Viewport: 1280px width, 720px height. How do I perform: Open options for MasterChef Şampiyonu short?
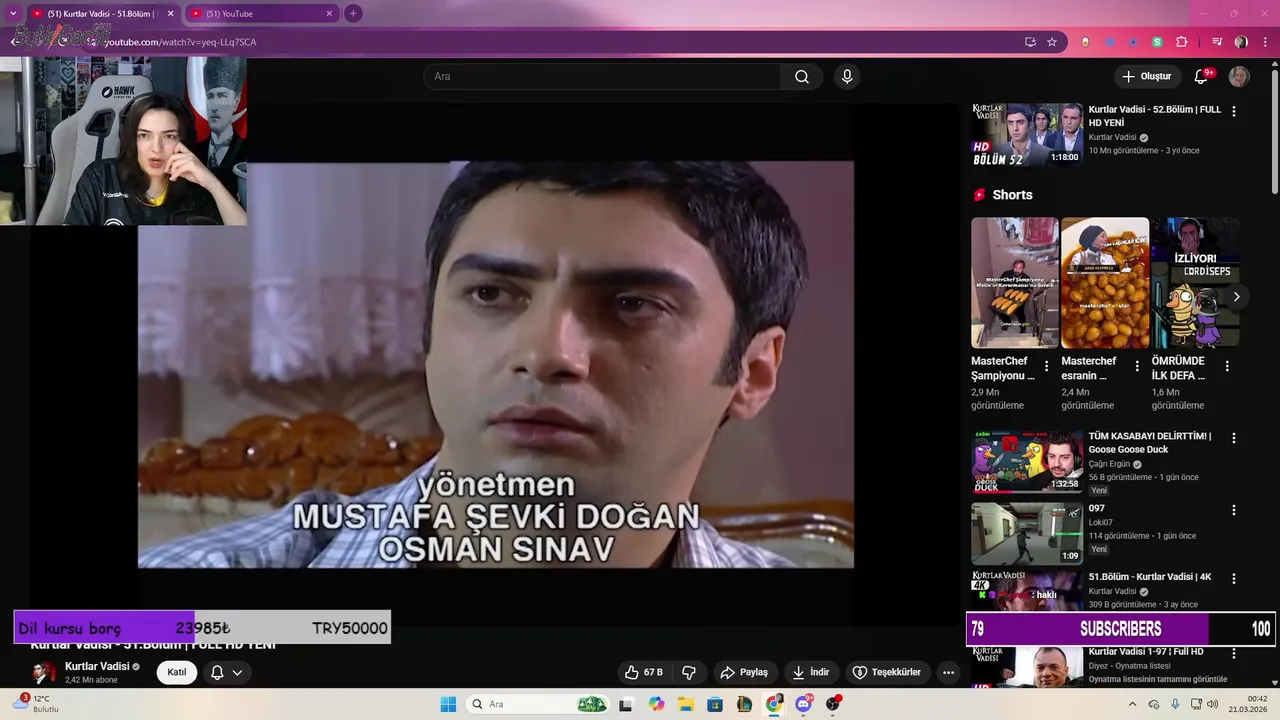pyautogui.click(x=1046, y=366)
